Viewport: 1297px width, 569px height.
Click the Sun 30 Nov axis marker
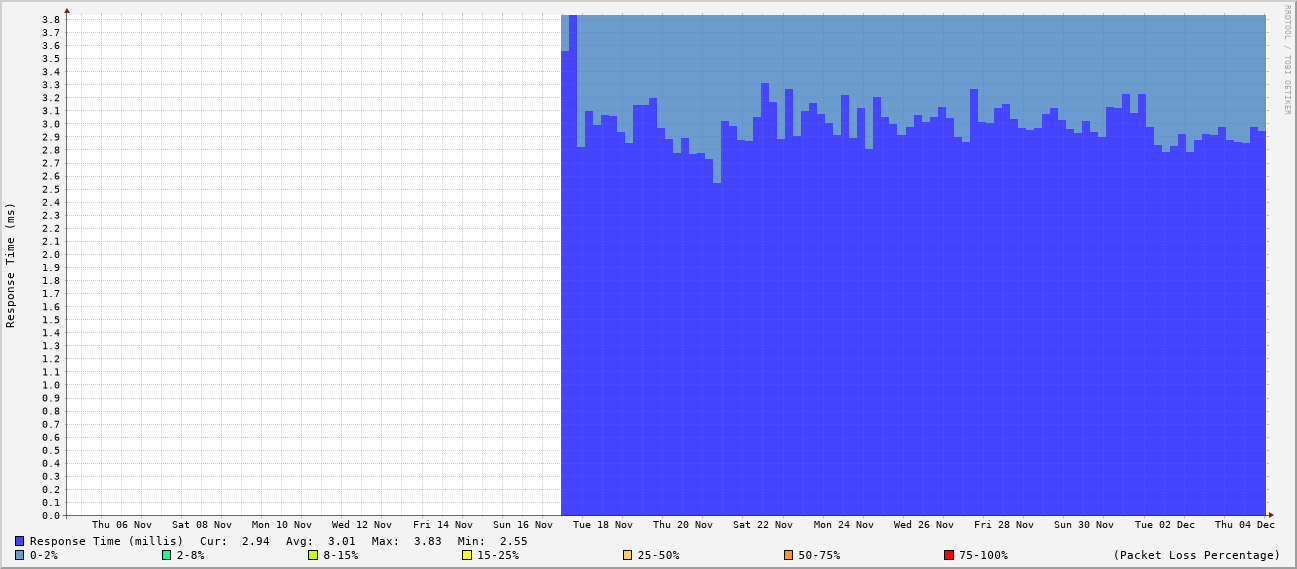coord(1083,524)
